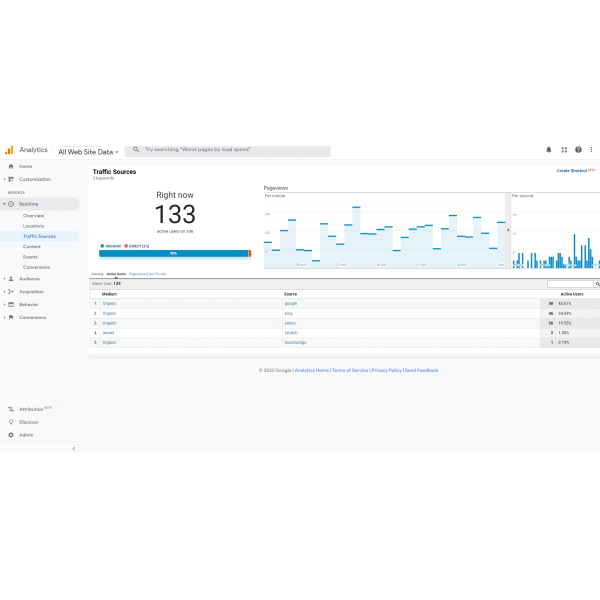Expand the Acquisition section arrow

(x=4, y=292)
